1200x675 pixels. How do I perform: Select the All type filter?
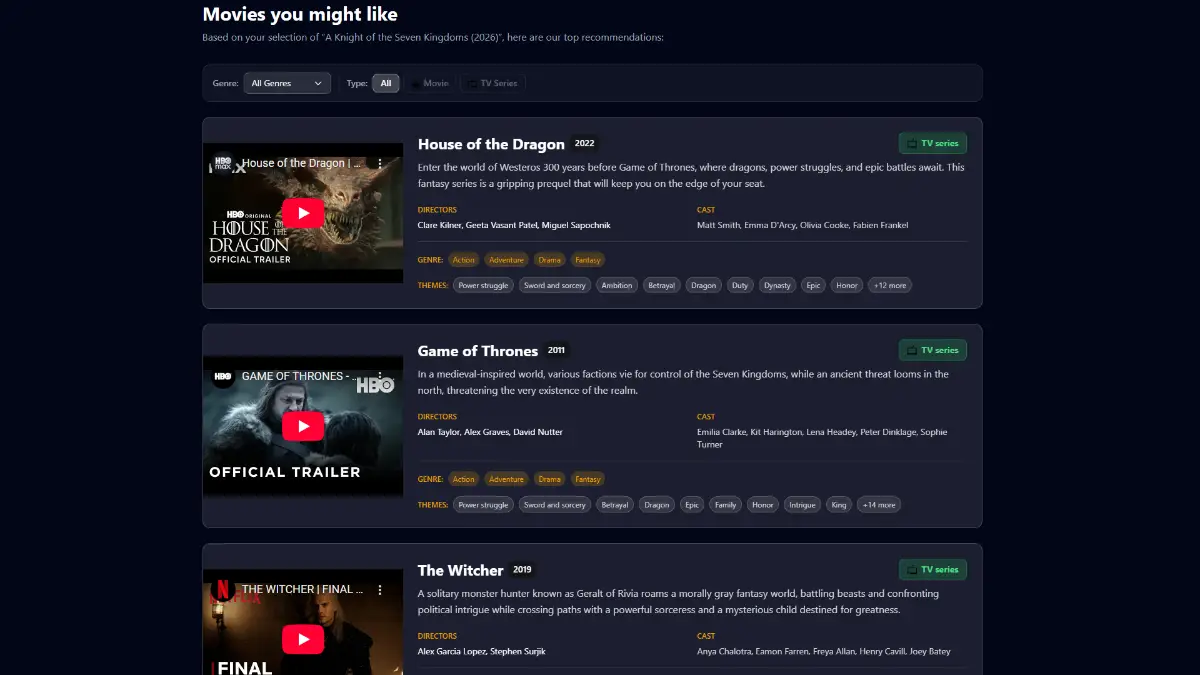coord(386,83)
